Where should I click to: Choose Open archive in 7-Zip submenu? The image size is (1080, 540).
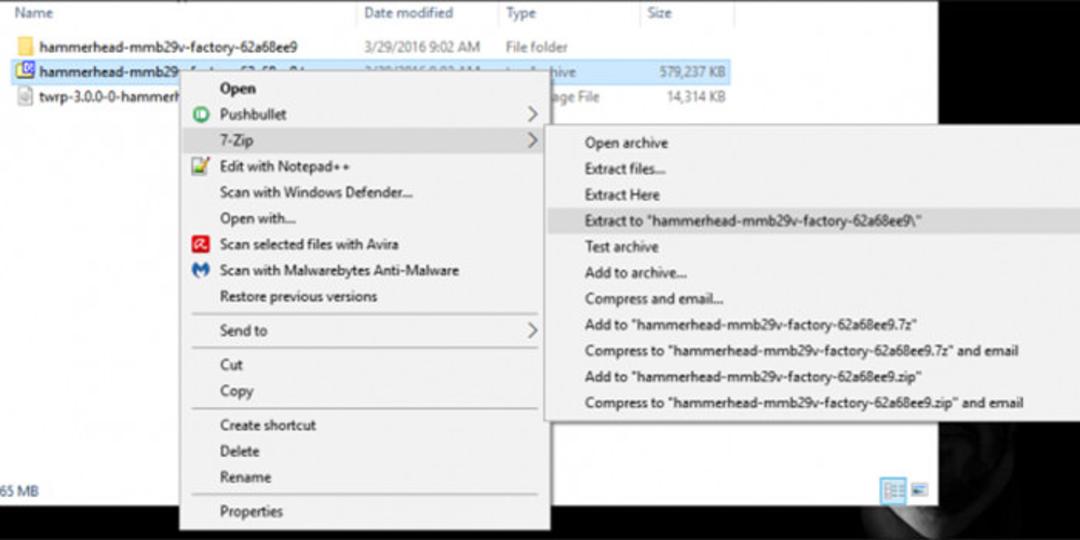click(x=626, y=143)
